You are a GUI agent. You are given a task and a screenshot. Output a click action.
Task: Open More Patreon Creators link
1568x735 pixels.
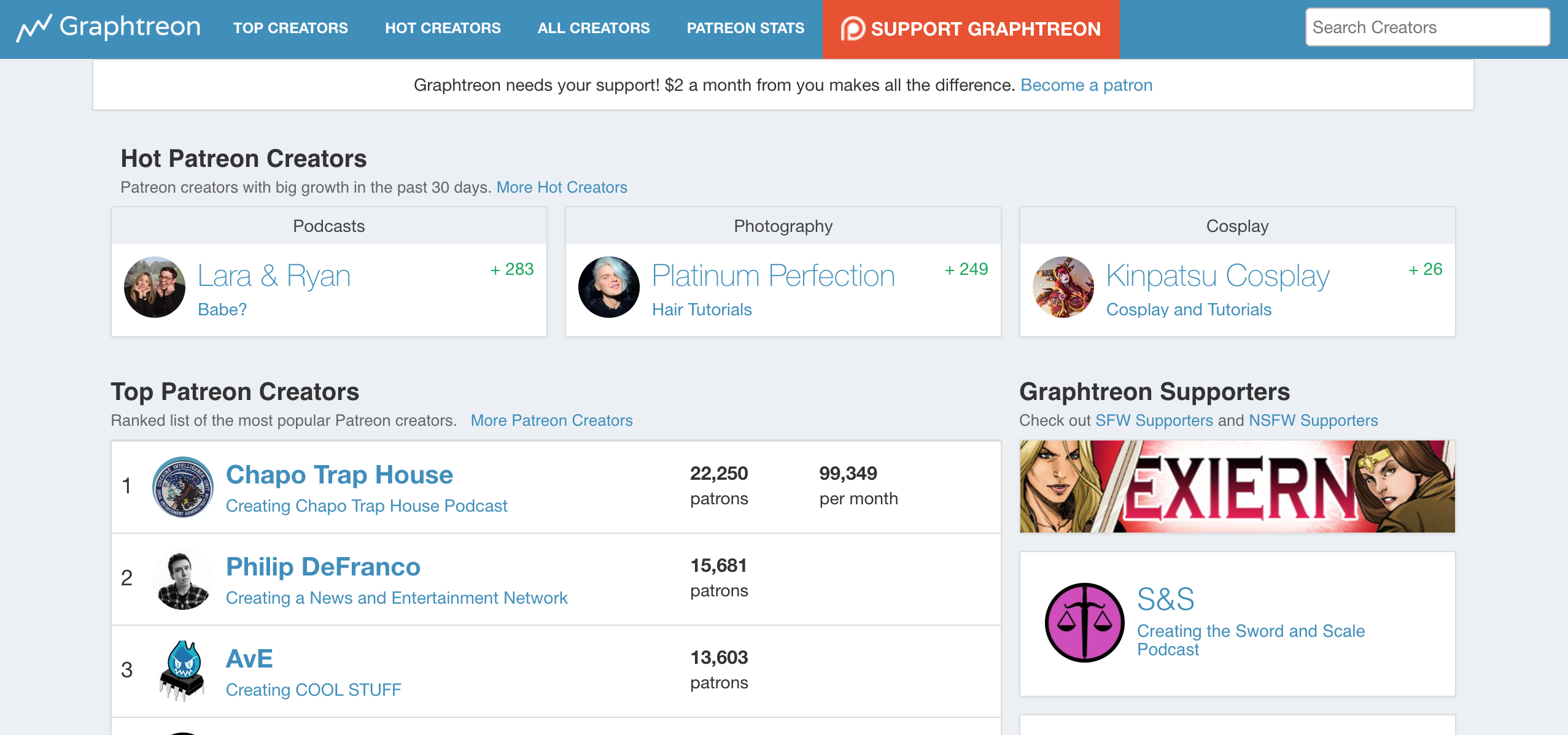[551, 420]
